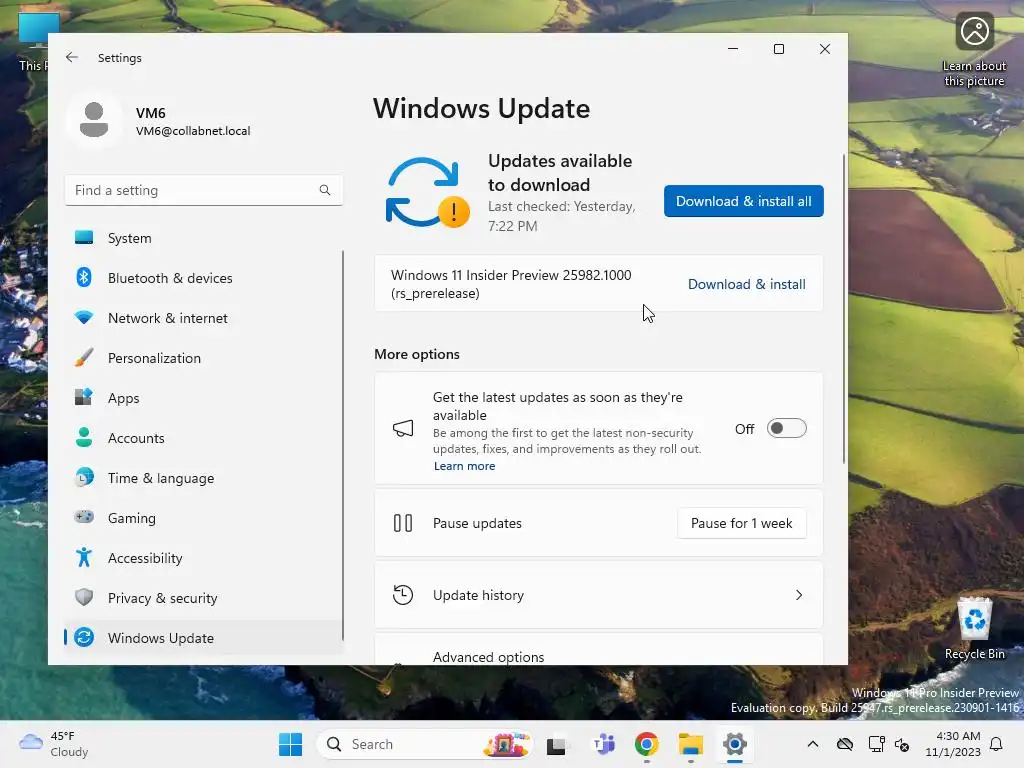Click the muted volume tray icon
The image size is (1024, 768).
[902, 744]
